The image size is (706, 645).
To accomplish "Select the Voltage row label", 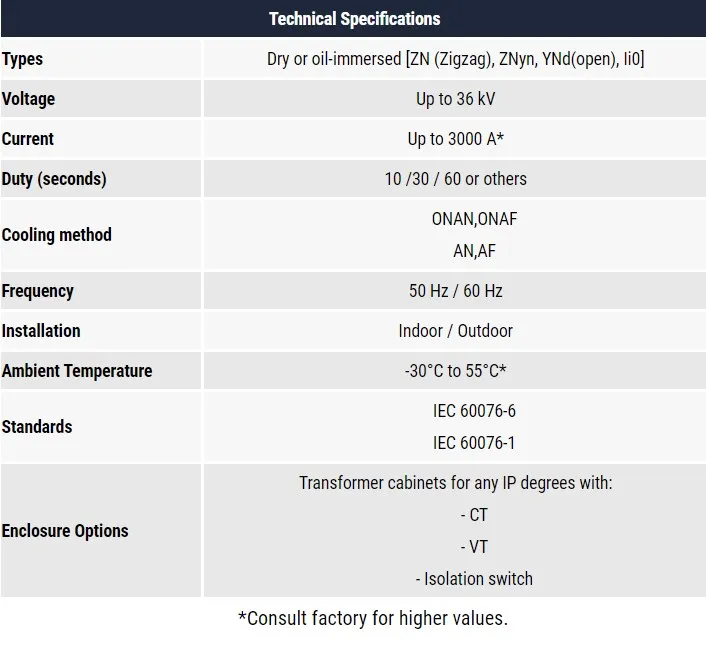I will (29, 99).
